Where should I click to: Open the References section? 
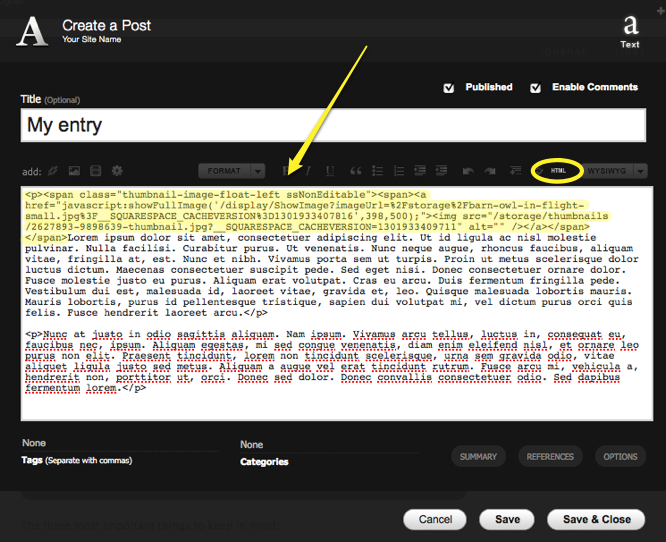pyautogui.click(x=550, y=456)
